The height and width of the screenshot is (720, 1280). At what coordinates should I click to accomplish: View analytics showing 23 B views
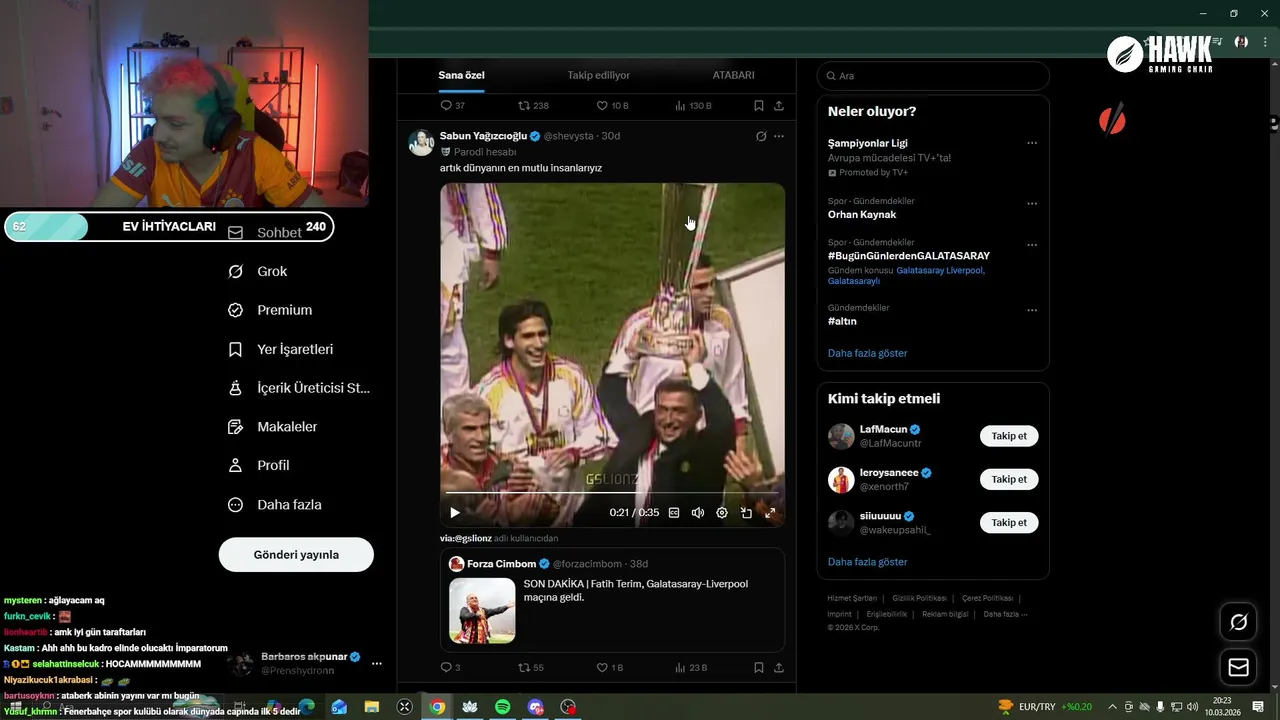(691, 667)
